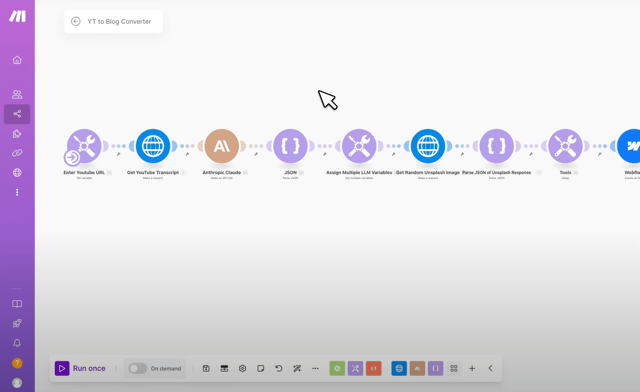Open the Notes icon in toolbar
This screenshot has width=640, height=392.
tap(260, 368)
